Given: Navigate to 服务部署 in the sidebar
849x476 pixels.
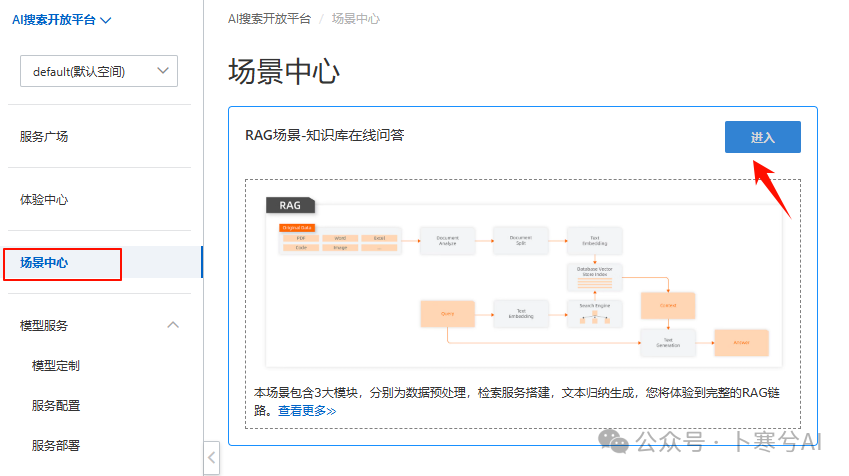Looking at the screenshot, I should coord(56,446).
